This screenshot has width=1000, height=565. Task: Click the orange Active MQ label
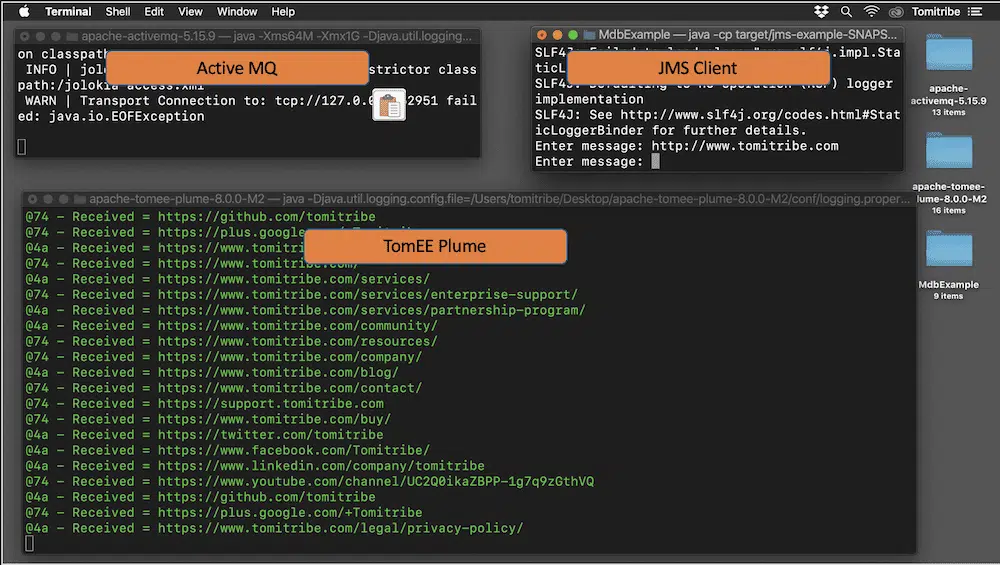236,68
